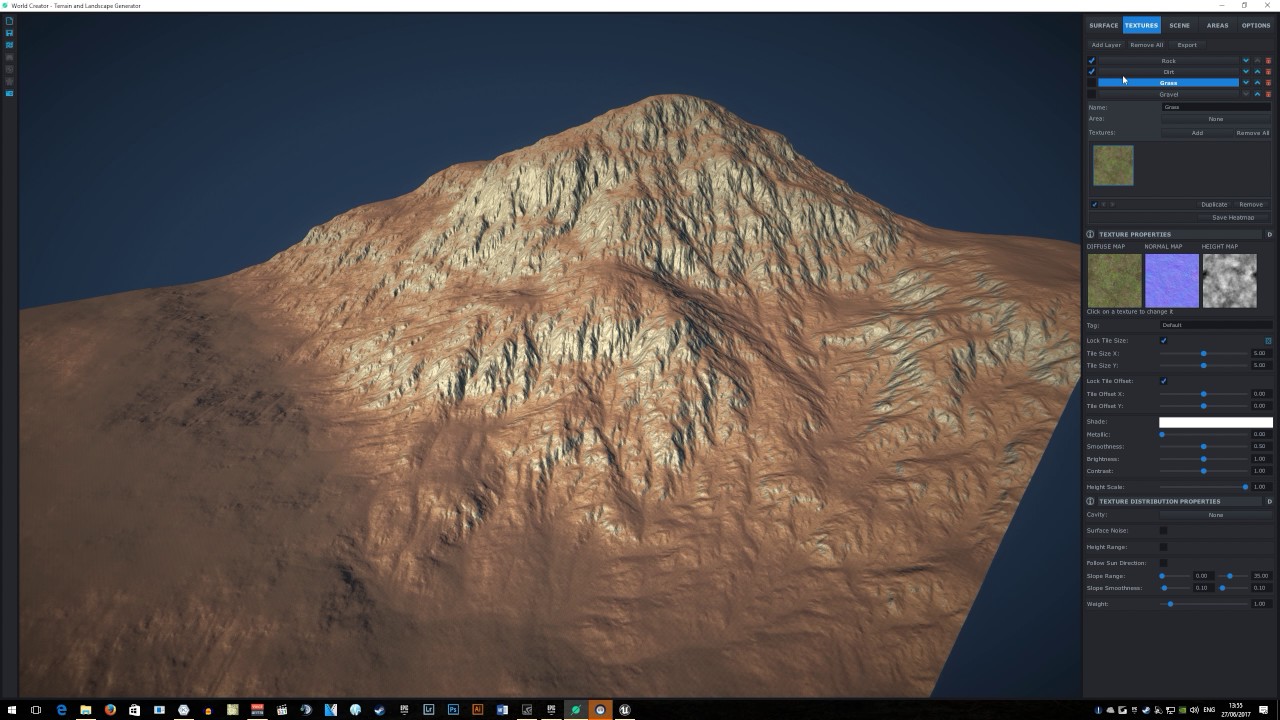Enable the Gravel layer checkbox
Viewport: 1280px width, 720px height.
(x=1091, y=94)
